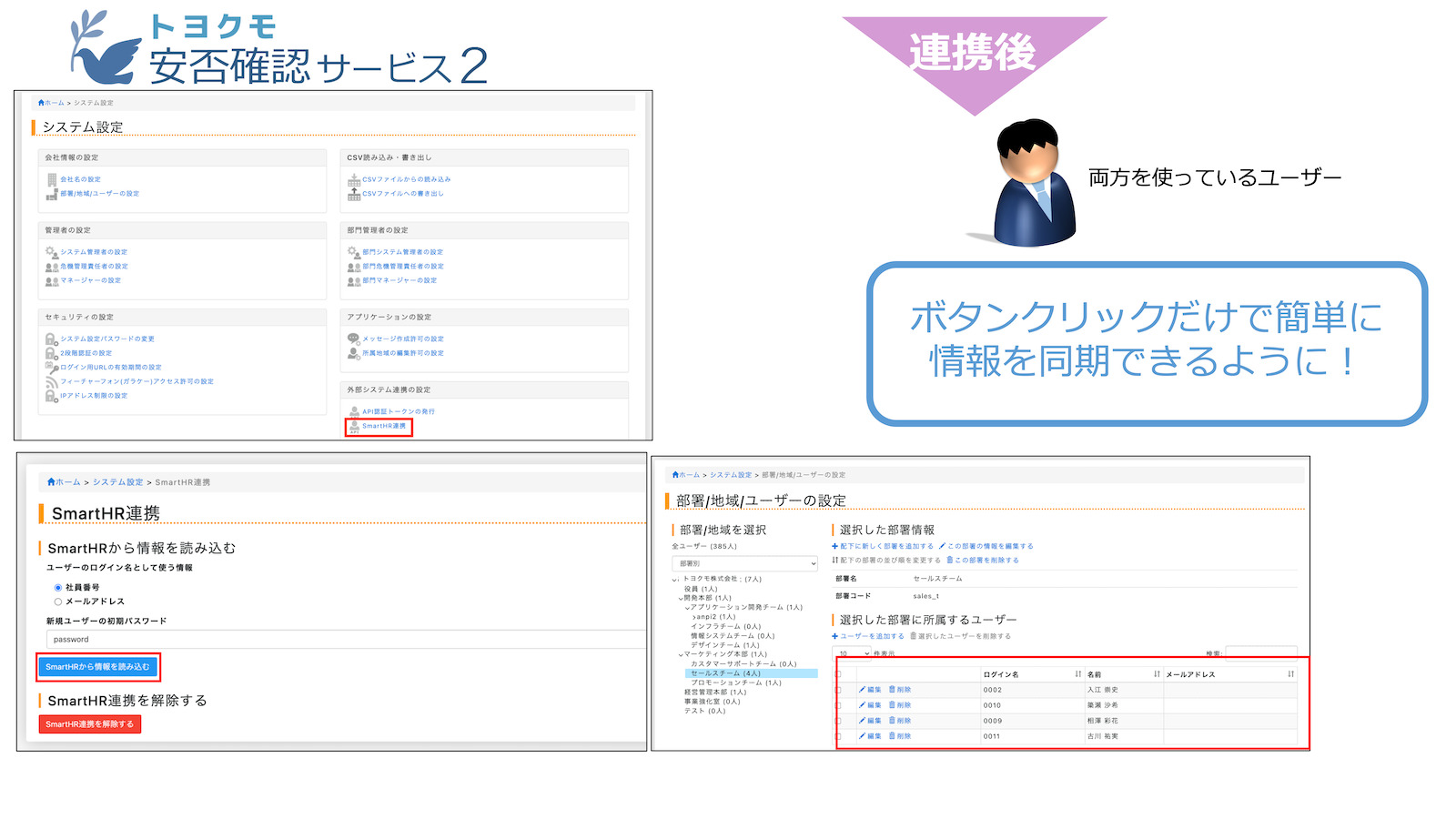
Task: Click the sort arrows icon in the 名前 column header
Action: 1158,674
